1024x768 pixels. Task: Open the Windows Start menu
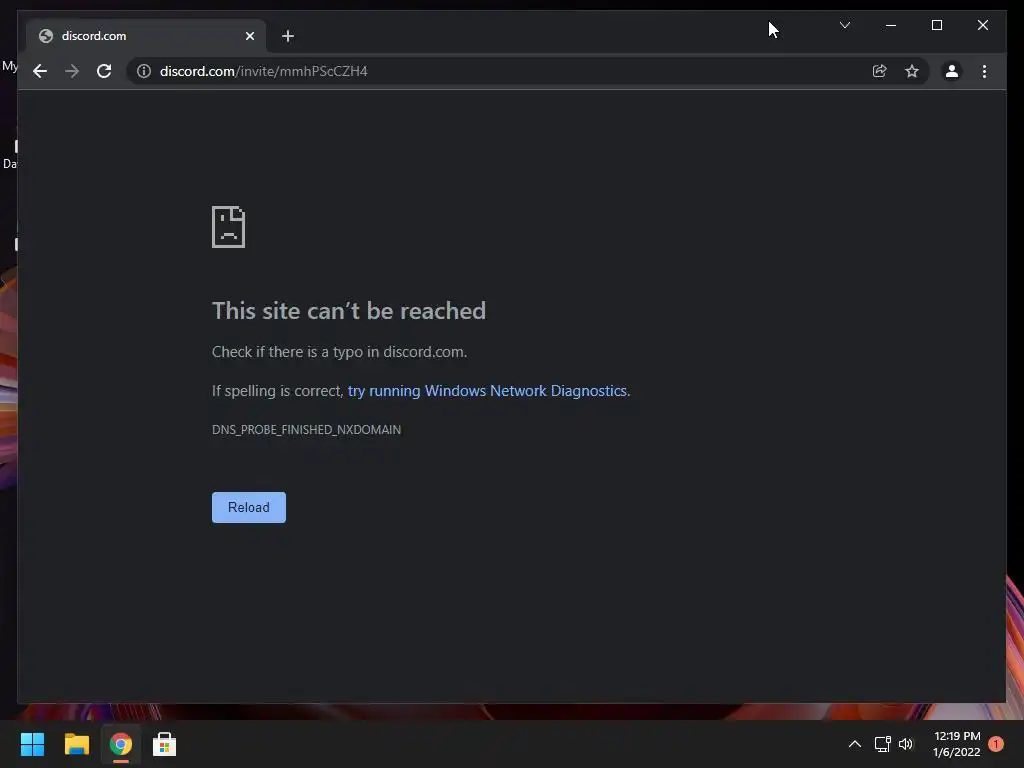pos(32,744)
